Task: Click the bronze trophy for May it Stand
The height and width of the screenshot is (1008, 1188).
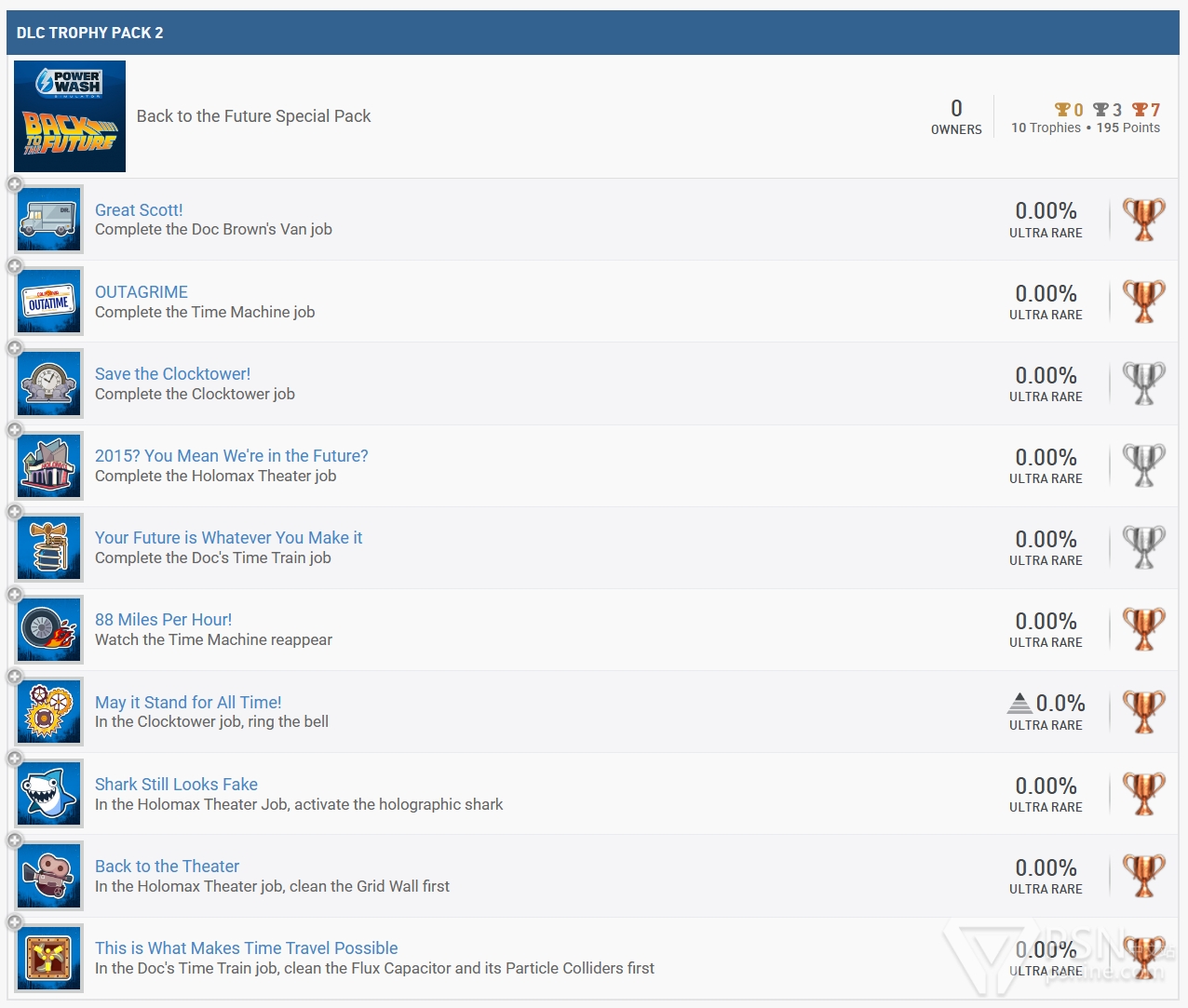Action: [x=1144, y=712]
